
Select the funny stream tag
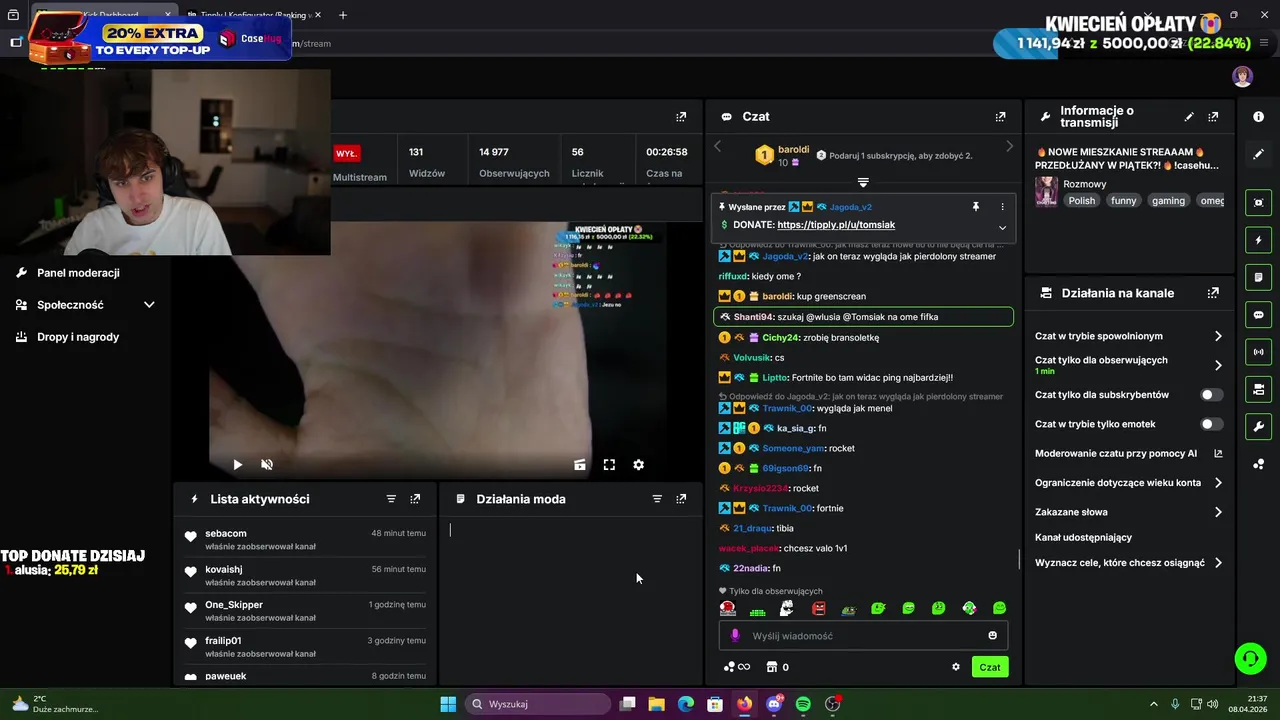tap(1123, 201)
